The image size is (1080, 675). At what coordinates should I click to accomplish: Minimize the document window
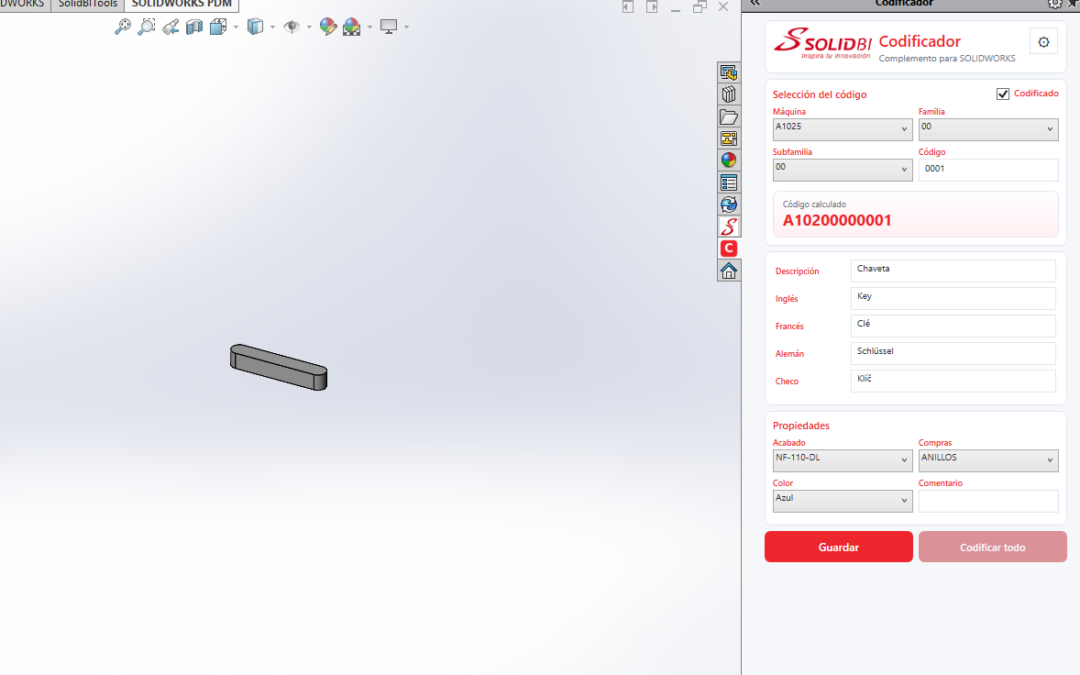676,8
